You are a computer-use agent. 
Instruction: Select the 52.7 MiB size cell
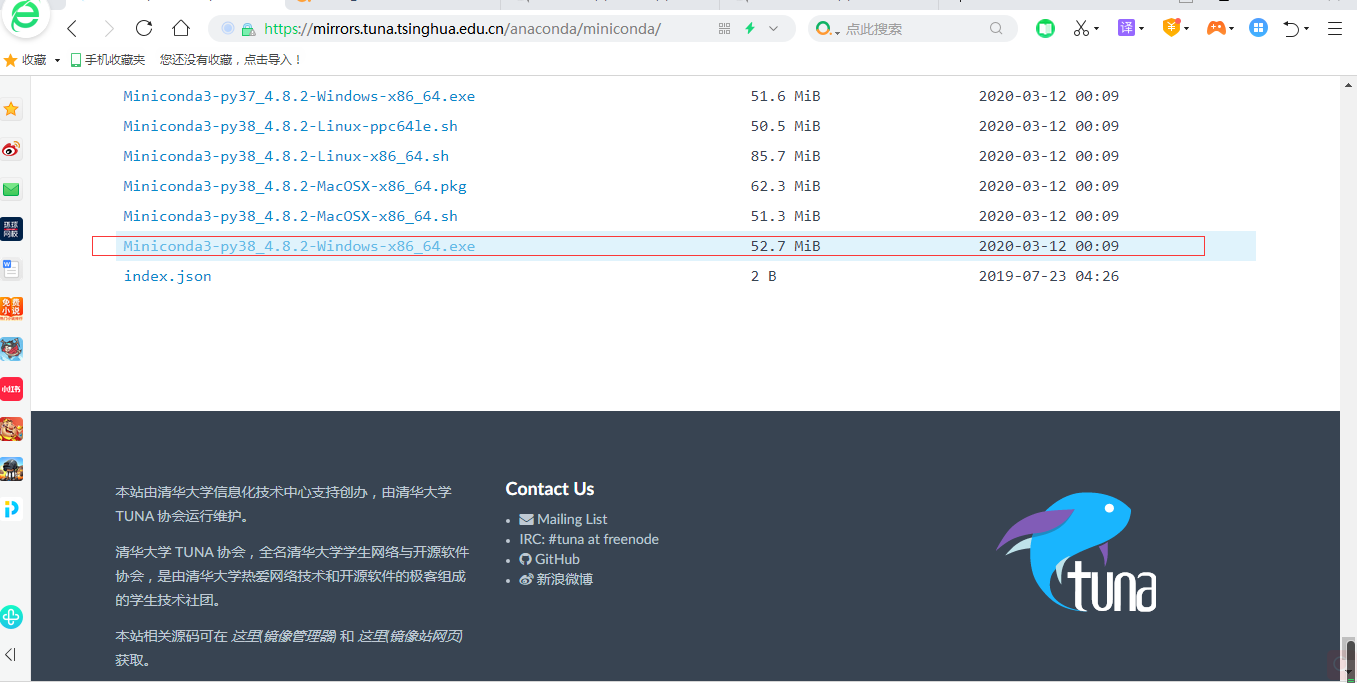coord(785,246)
